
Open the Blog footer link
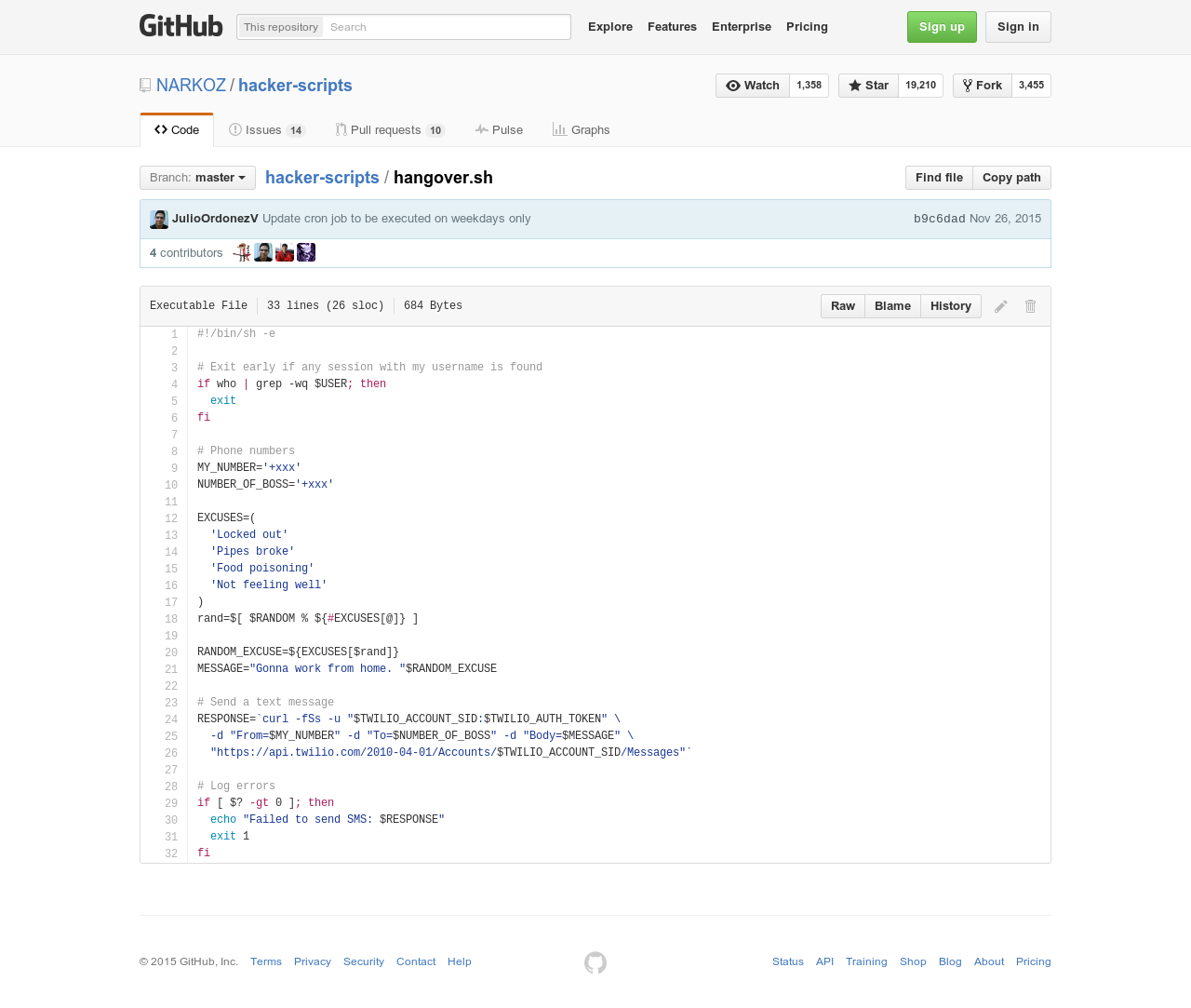[x=950, y=961]
